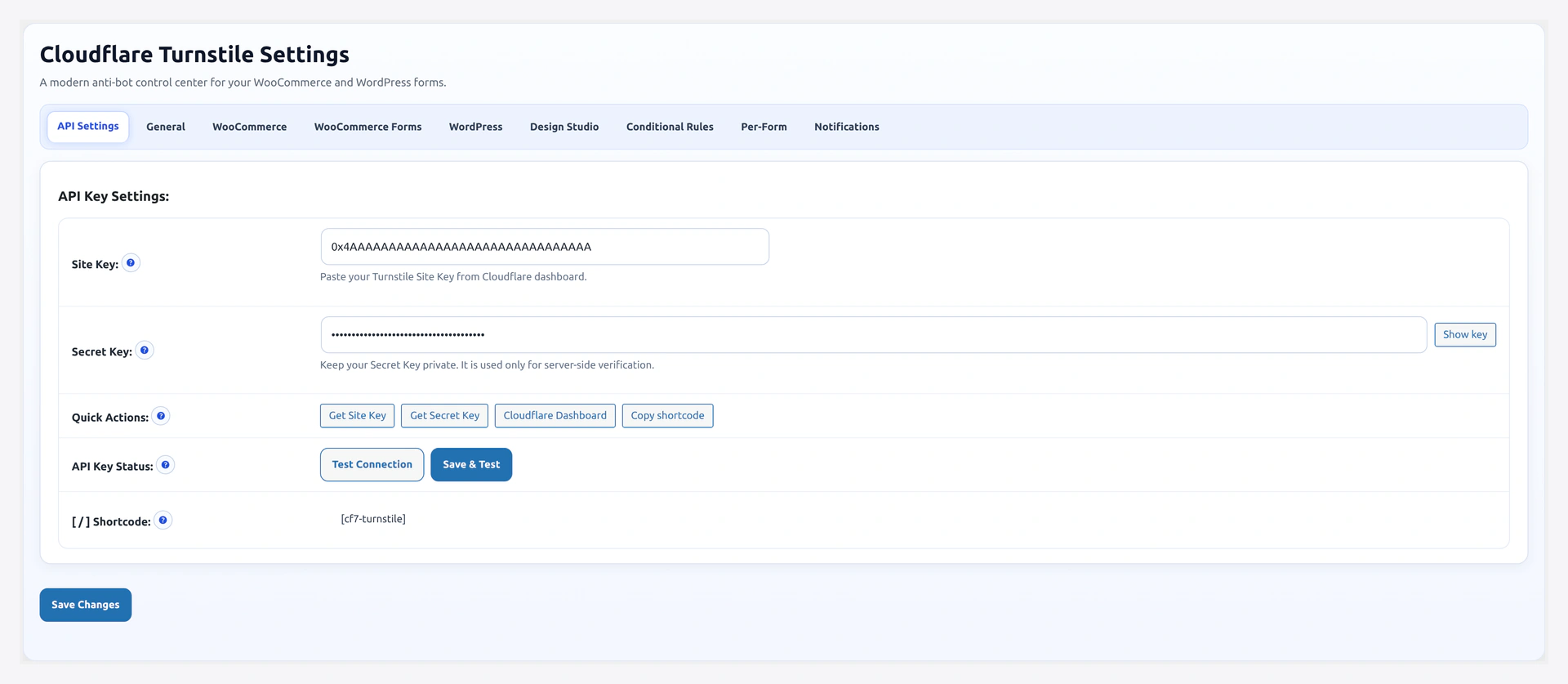Switch to Notifications tab
This screenshot has height=684, width=1568.
click(847, 127)
